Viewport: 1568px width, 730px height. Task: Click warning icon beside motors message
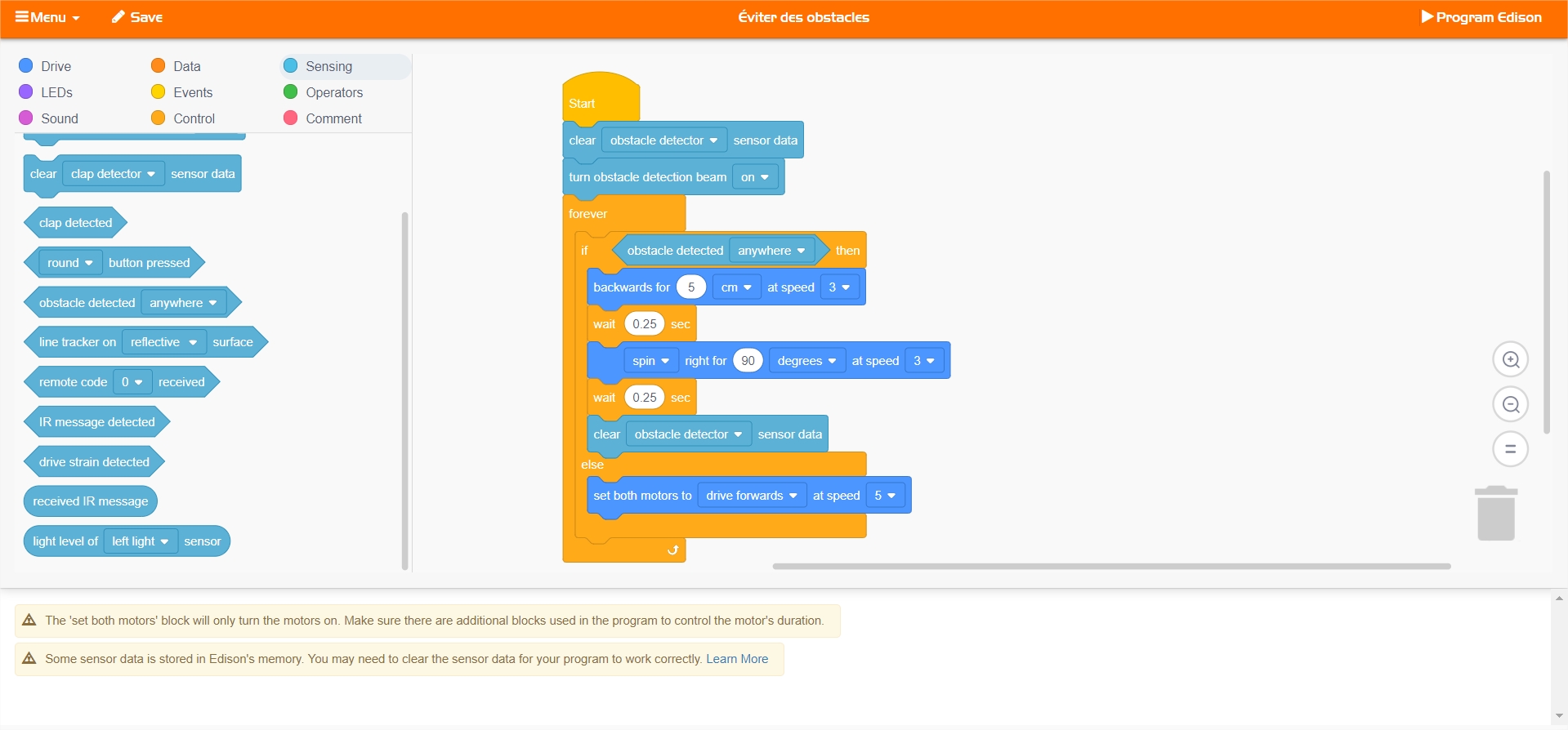(x=29, y=621)
